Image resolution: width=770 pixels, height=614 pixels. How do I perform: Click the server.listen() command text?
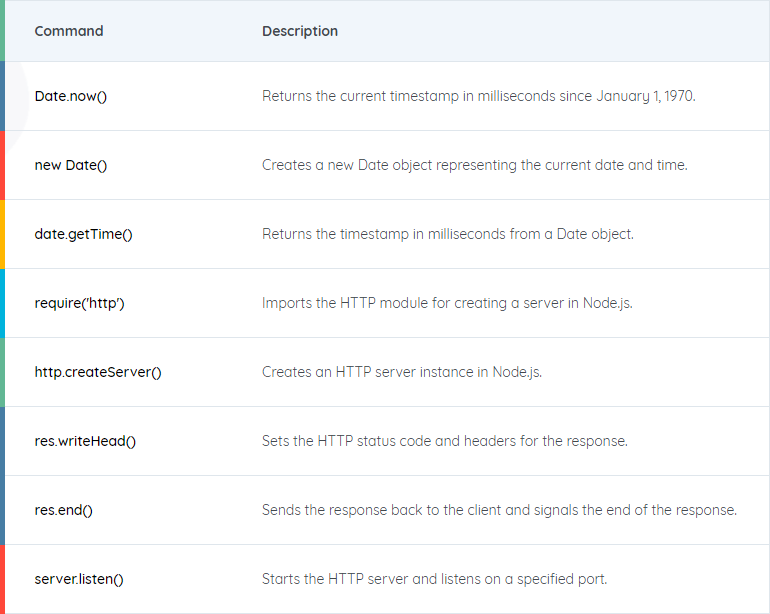[79, 579]
